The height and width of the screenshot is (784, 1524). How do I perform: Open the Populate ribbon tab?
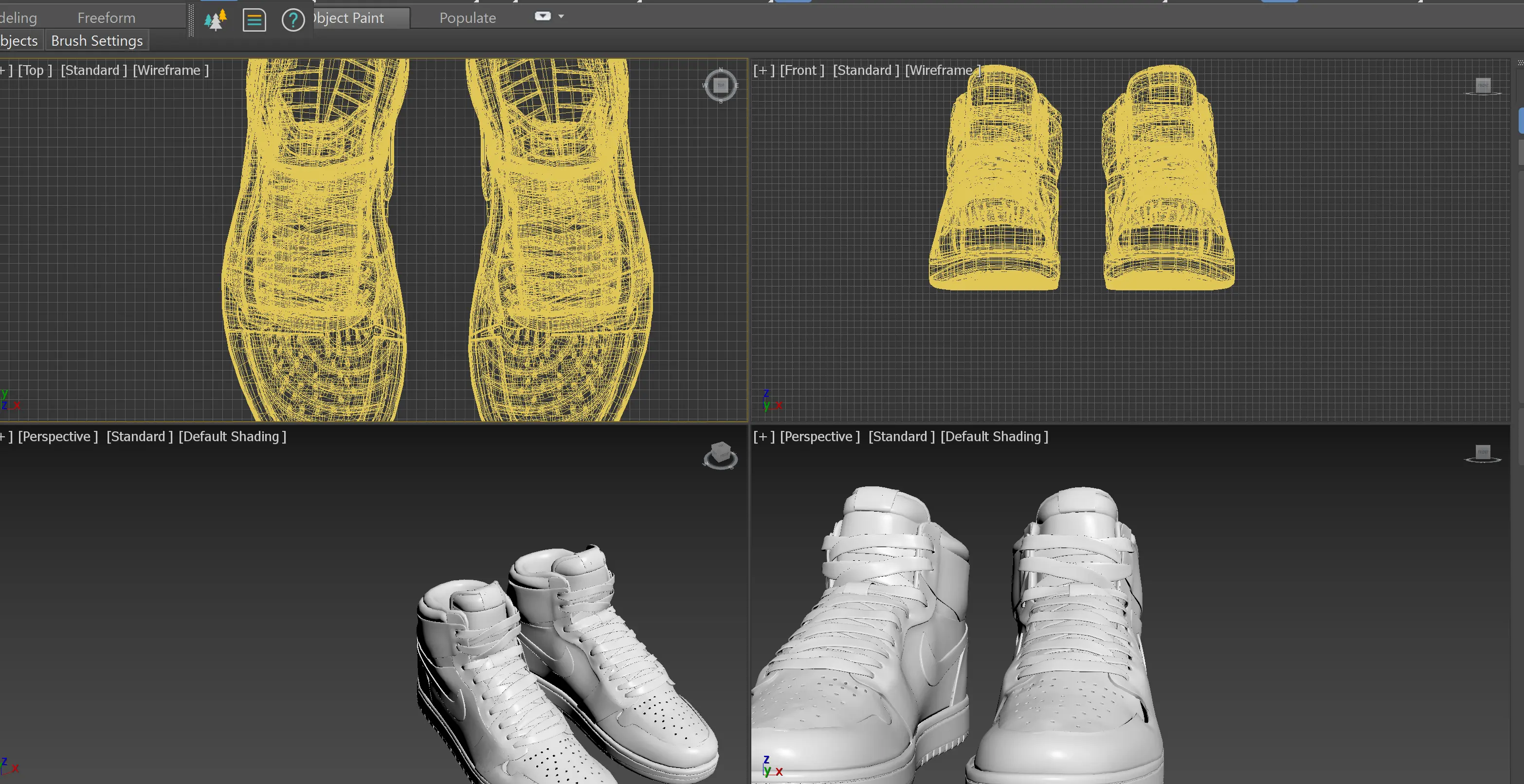coord(468,18)
